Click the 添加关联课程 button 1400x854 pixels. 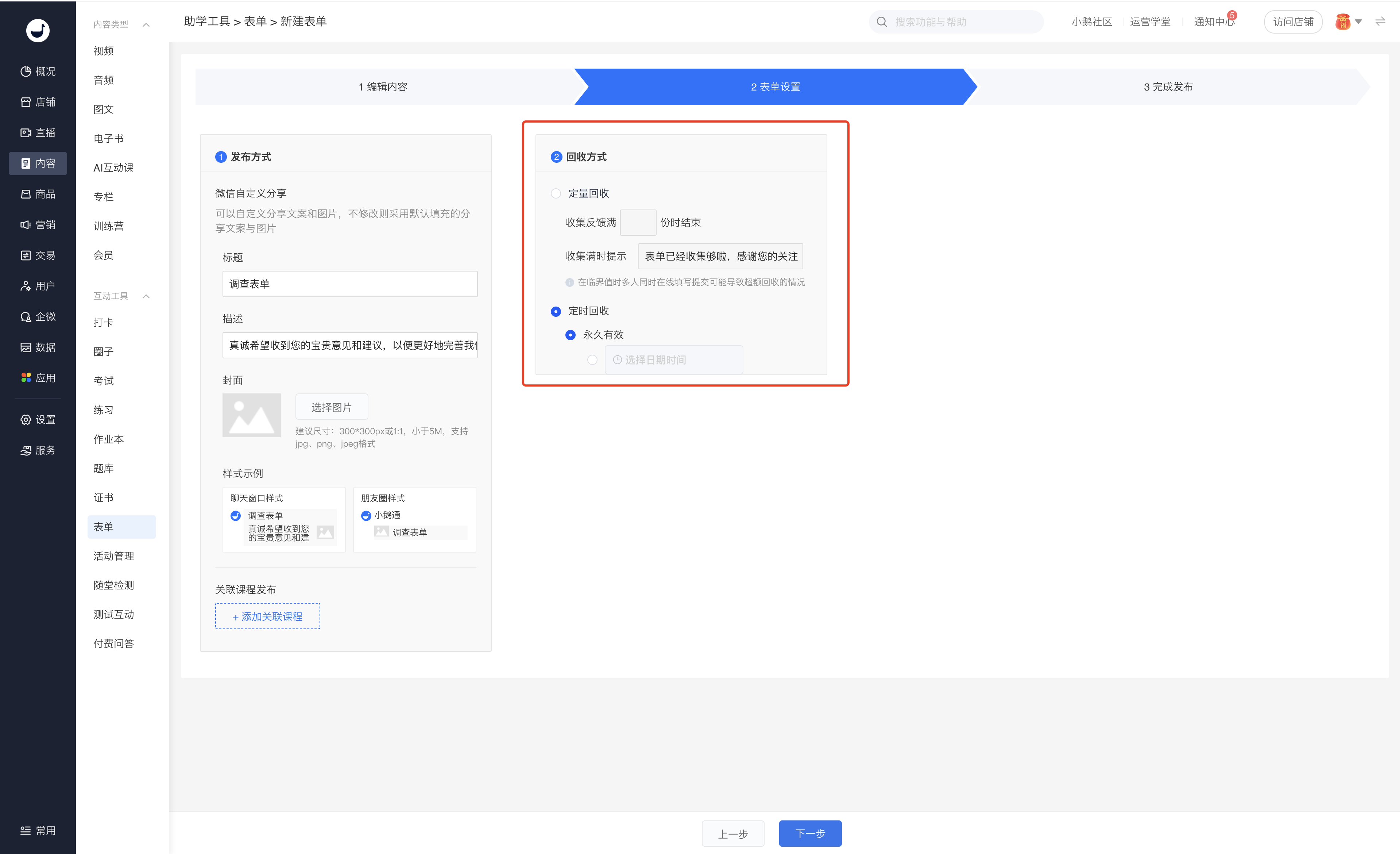[x=268, y=616]
